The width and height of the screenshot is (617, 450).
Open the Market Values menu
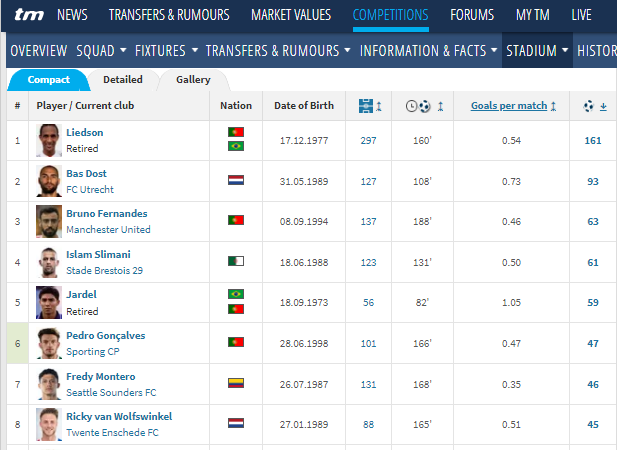point(291,15)
